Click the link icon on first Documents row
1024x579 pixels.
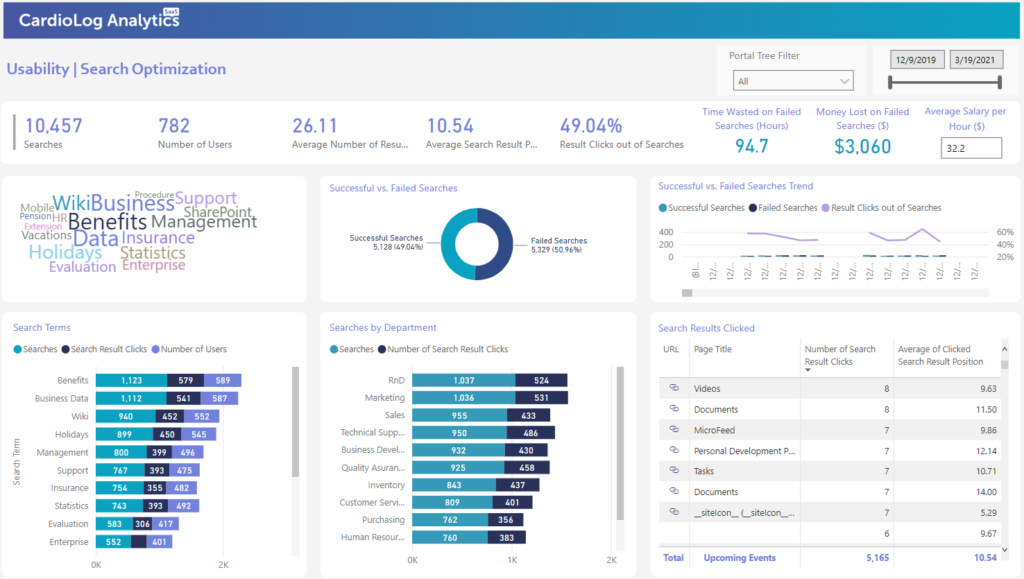coord(674,409)
